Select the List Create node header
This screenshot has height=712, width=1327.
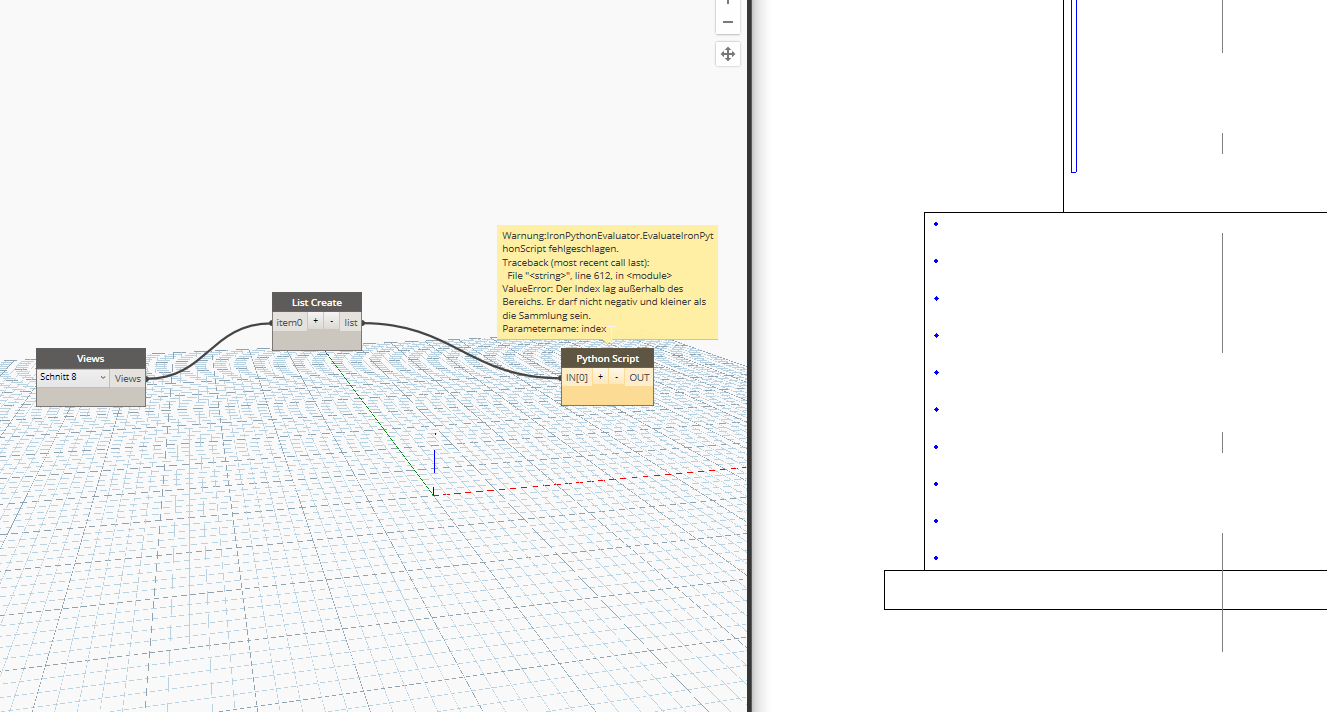316,301
